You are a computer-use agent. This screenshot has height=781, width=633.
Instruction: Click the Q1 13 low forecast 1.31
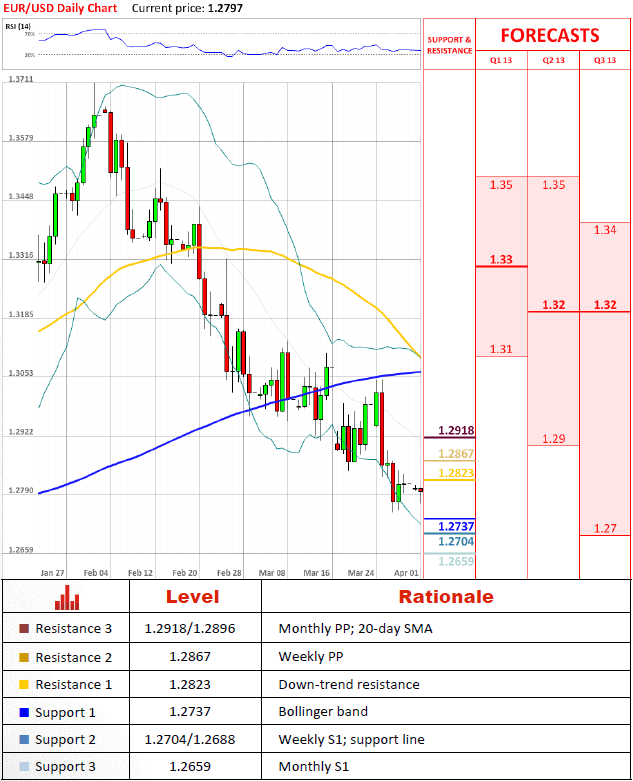[501, 349]
